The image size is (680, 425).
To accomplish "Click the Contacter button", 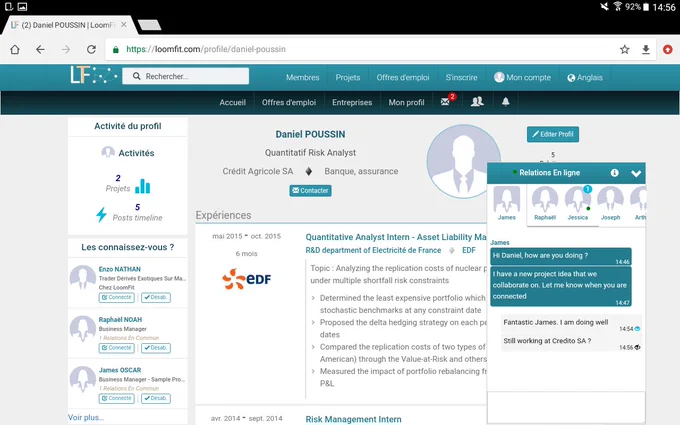I will [x=311, y=190].
